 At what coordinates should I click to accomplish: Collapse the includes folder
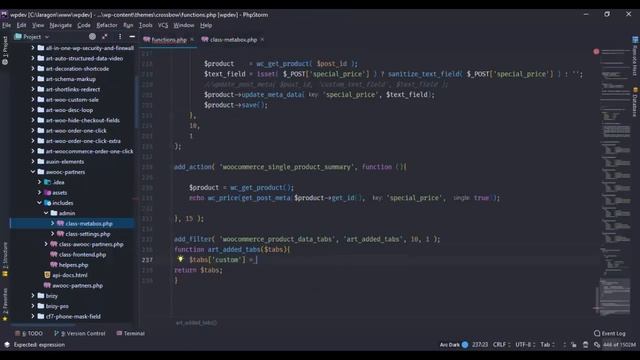point(40,202)
